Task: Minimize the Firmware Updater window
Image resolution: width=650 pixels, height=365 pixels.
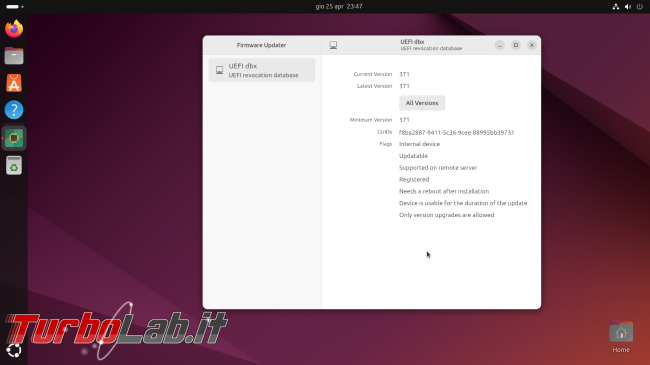Action: (500, 45)
